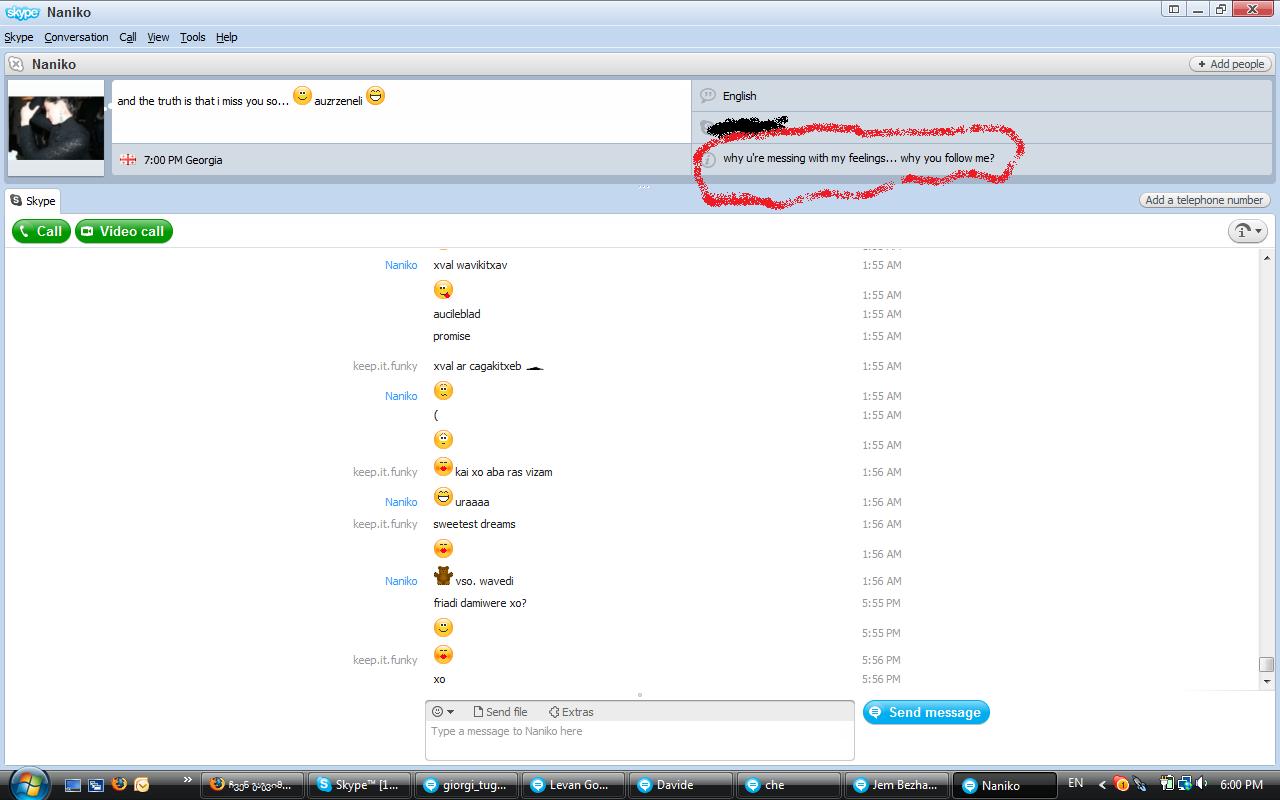The width and height of the screenshot is (1280, 800).
Task: Open the Tools menu
Action: (x=193, y=37)
